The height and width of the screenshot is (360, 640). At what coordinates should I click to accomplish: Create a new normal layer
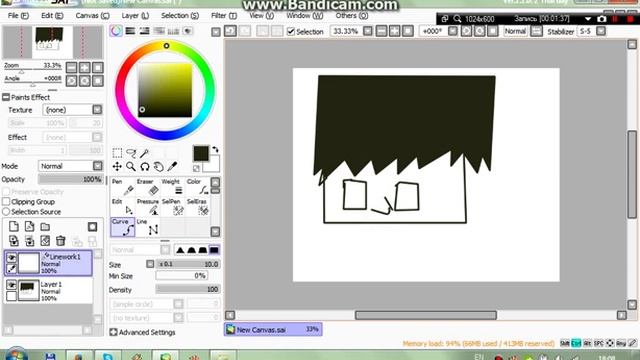tap(14, 227)
